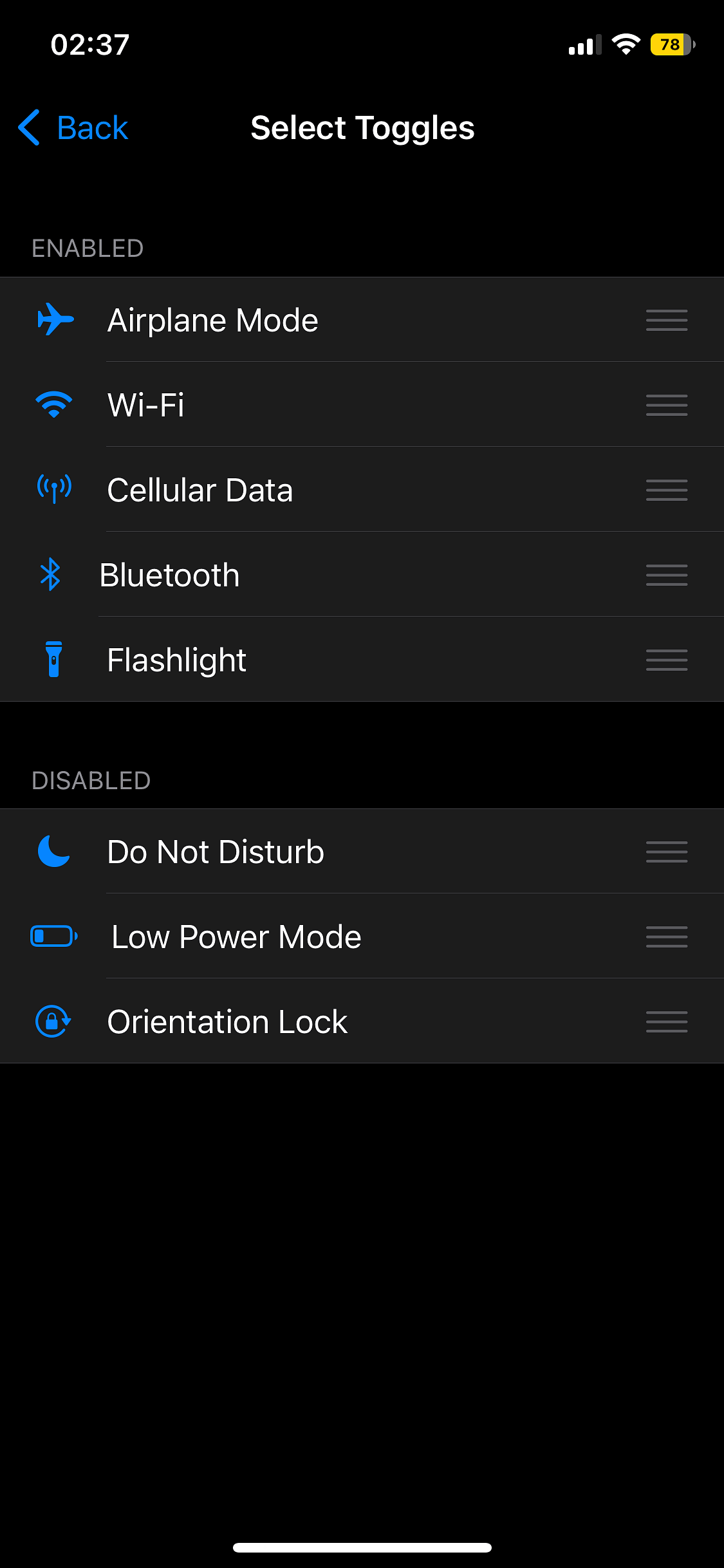The height and width of the screenshot is (1568, 724).
Task: Go back using the Back button
Action: [73, 127]
